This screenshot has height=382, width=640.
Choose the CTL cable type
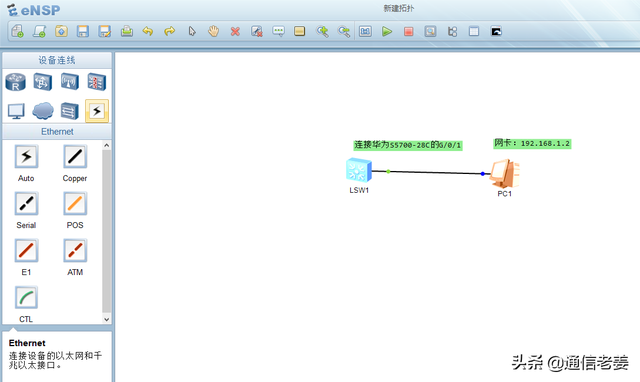click(x=26, y=297)
